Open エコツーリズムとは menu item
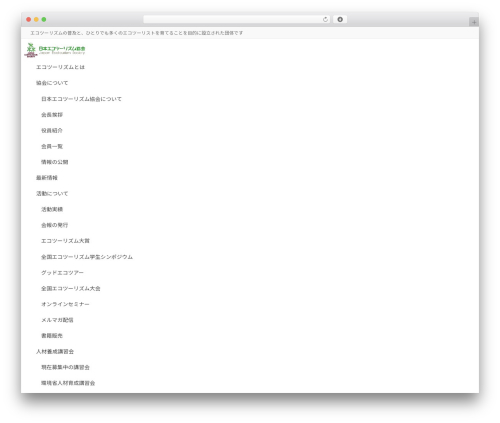Viewport: 500px width, 423px height. tap(60, 67)
